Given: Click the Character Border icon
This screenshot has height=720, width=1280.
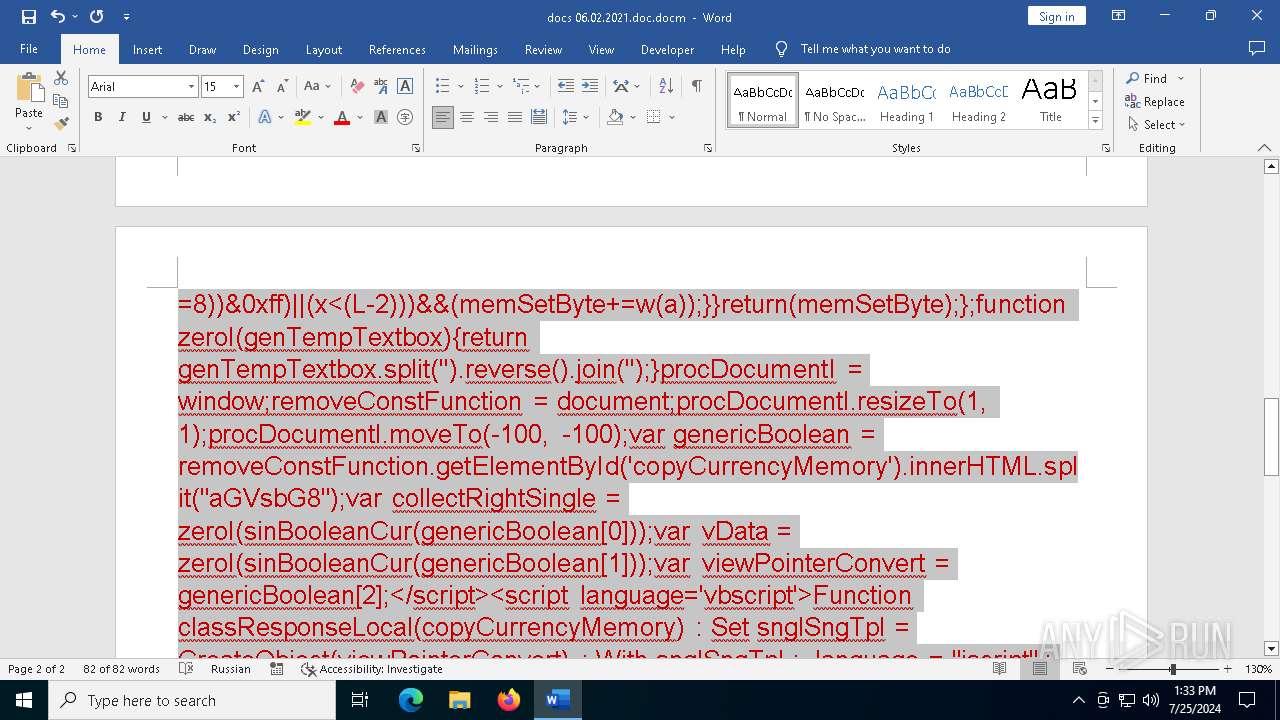Looking at the screenshot, I should [405, 87].
